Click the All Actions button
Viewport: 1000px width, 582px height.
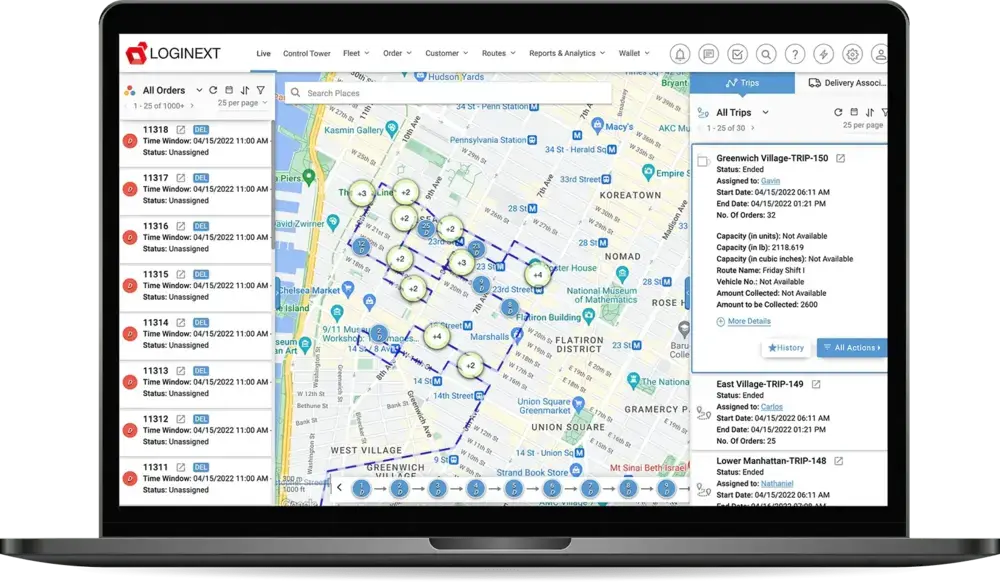pyautogui.click(x=851, y=348)
